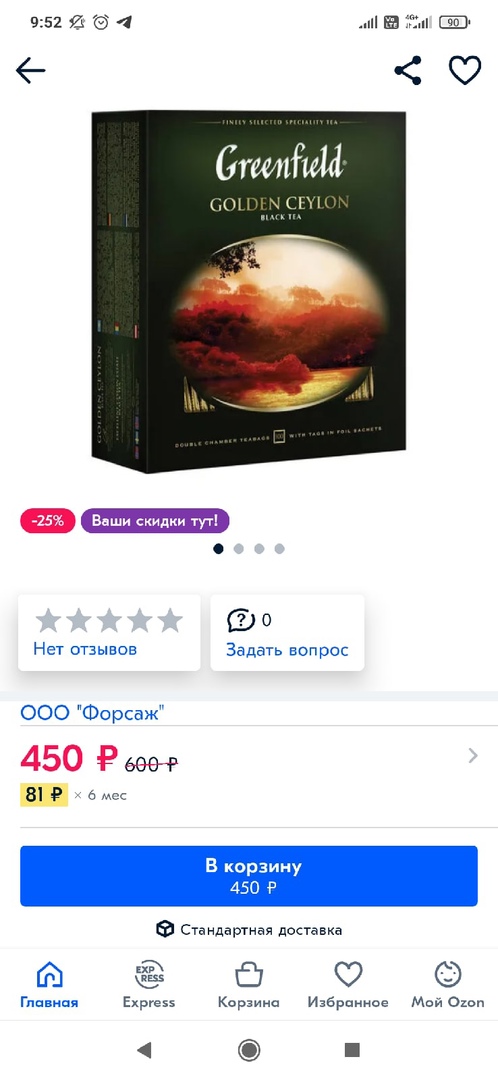The width and height of the screenshot is (498, 1080).
Task: Tap the 81 ₽ × 6 мес installment offer
Action: click(x=74, y=795)
